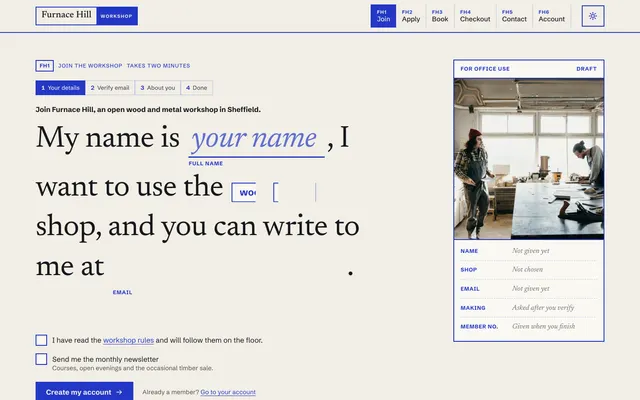Click the EMAIL label under 'me at'
The width and height of the screenshot is (640, 400).
point(122,292)
